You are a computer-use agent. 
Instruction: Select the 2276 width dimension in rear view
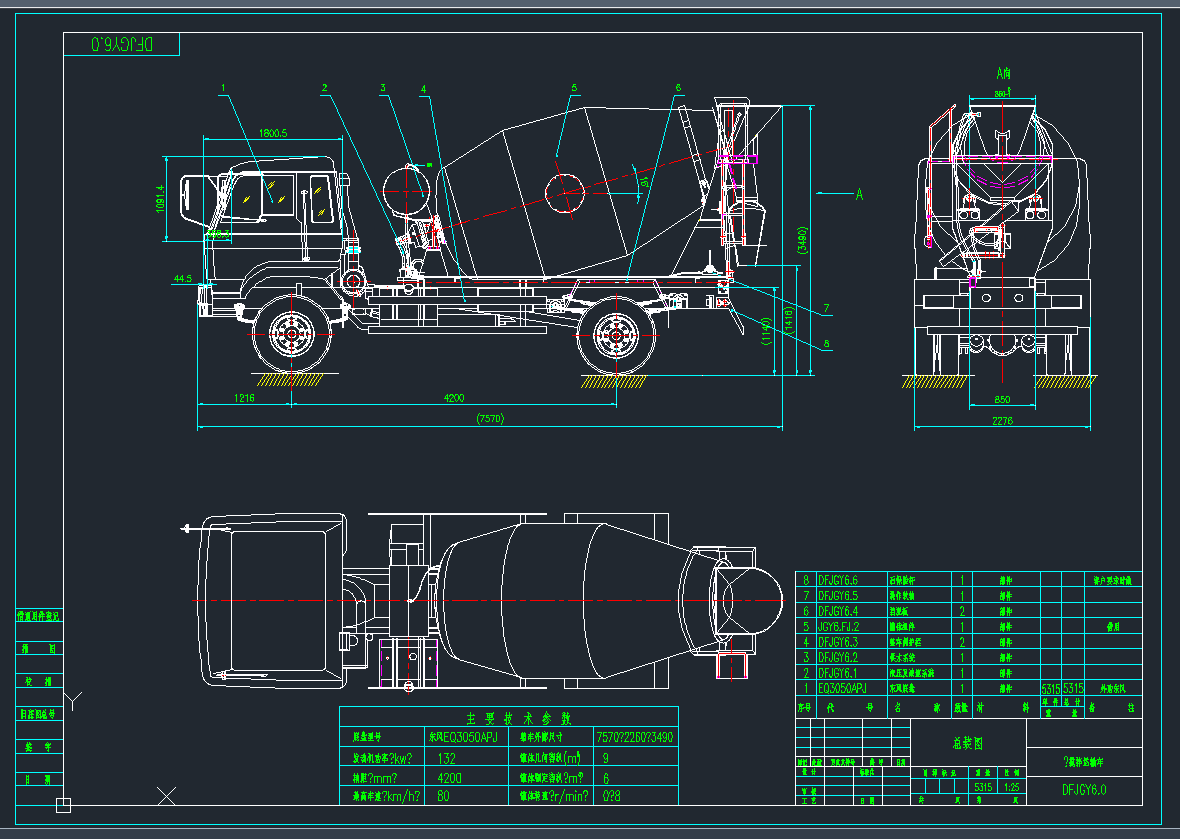point(1002,421)
